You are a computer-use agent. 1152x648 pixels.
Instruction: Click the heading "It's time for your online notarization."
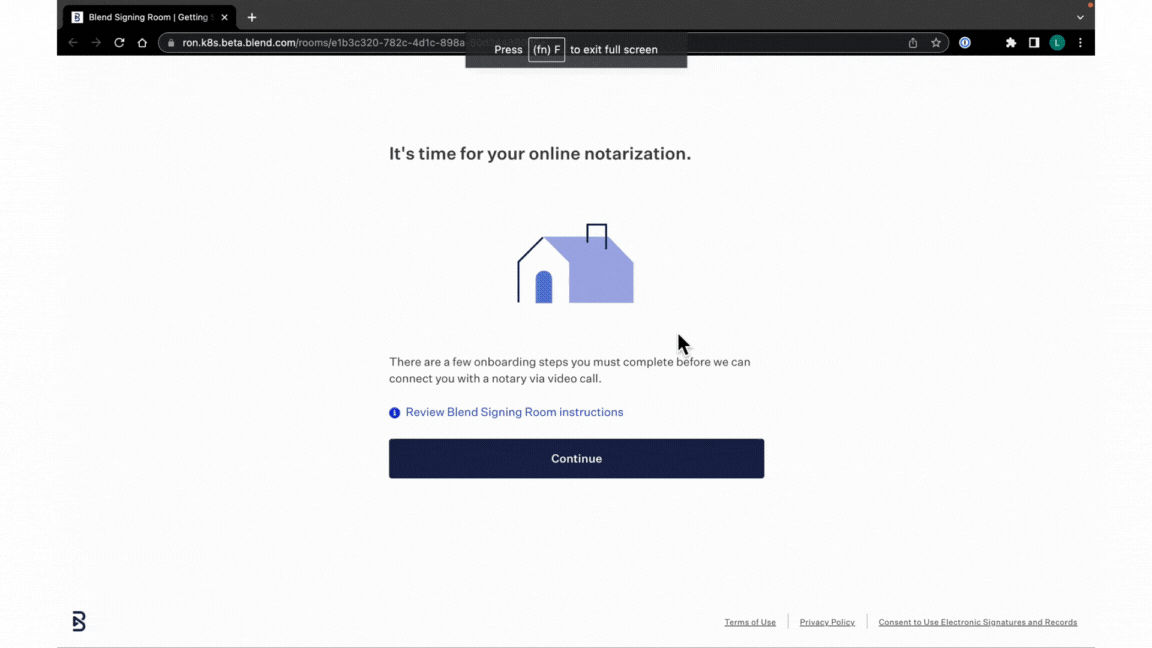coord(540,154)
